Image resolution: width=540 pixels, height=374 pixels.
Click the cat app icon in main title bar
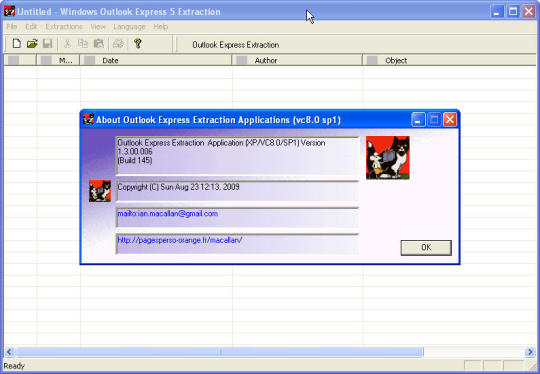click(9, 11)
